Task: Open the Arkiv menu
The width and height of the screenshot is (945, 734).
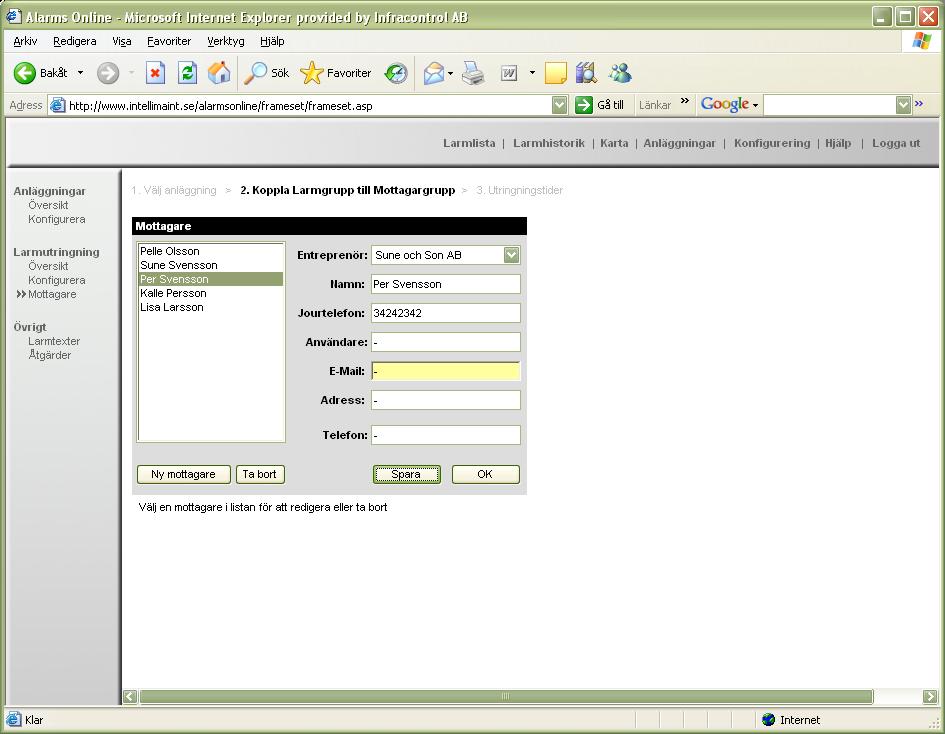Action: [25, 41]
